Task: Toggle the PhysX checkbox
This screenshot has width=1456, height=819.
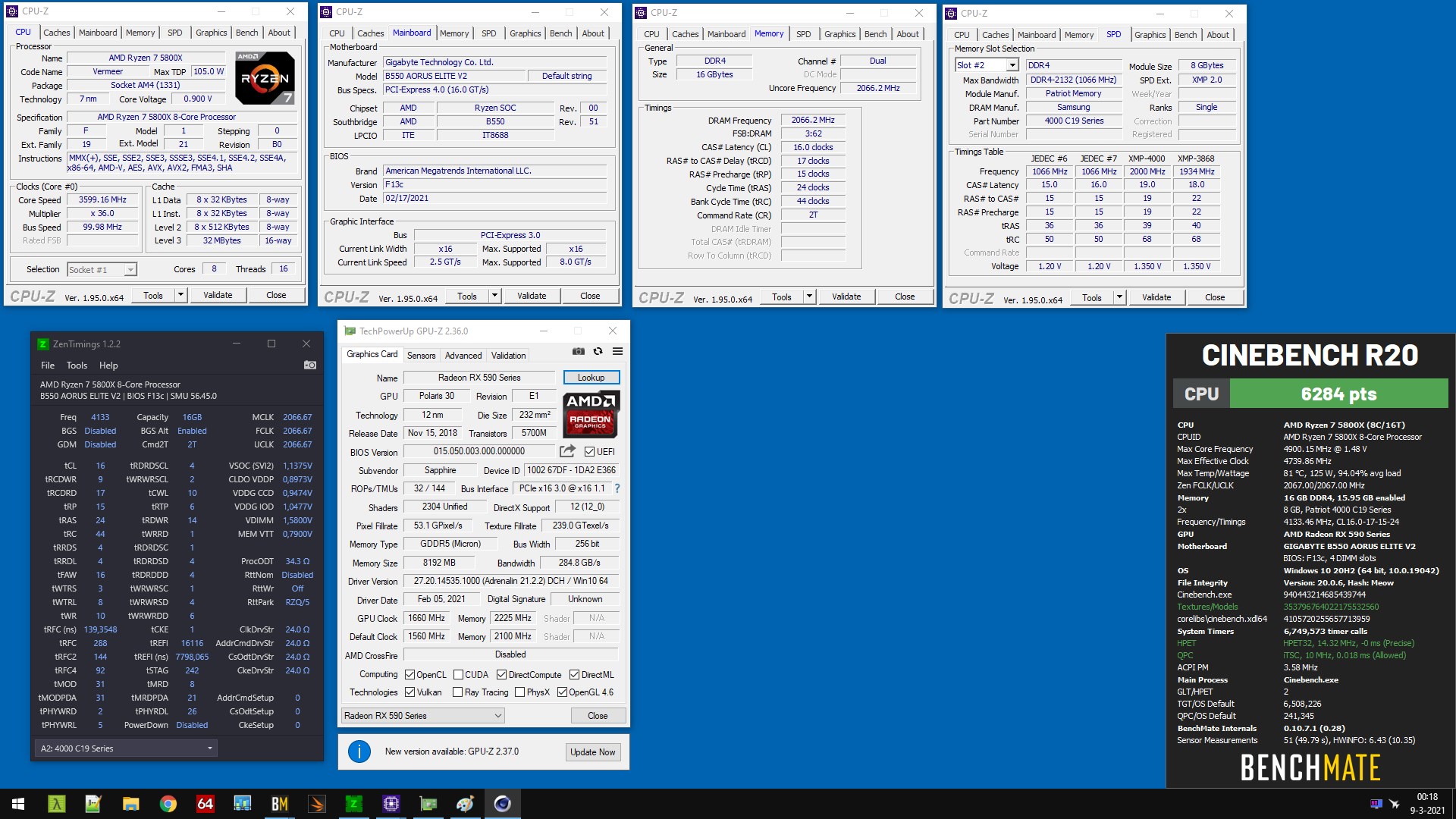Action: 519,692
